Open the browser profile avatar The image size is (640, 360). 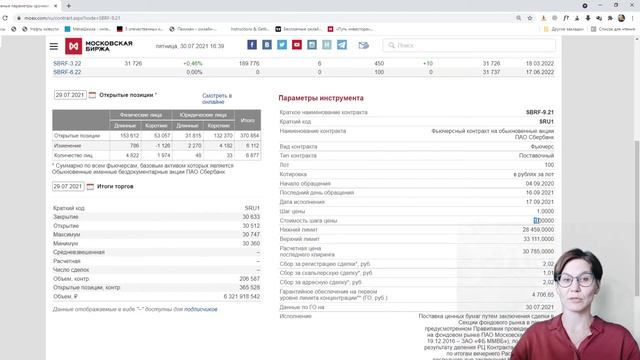pyautogui.click(x=621, y=18)
